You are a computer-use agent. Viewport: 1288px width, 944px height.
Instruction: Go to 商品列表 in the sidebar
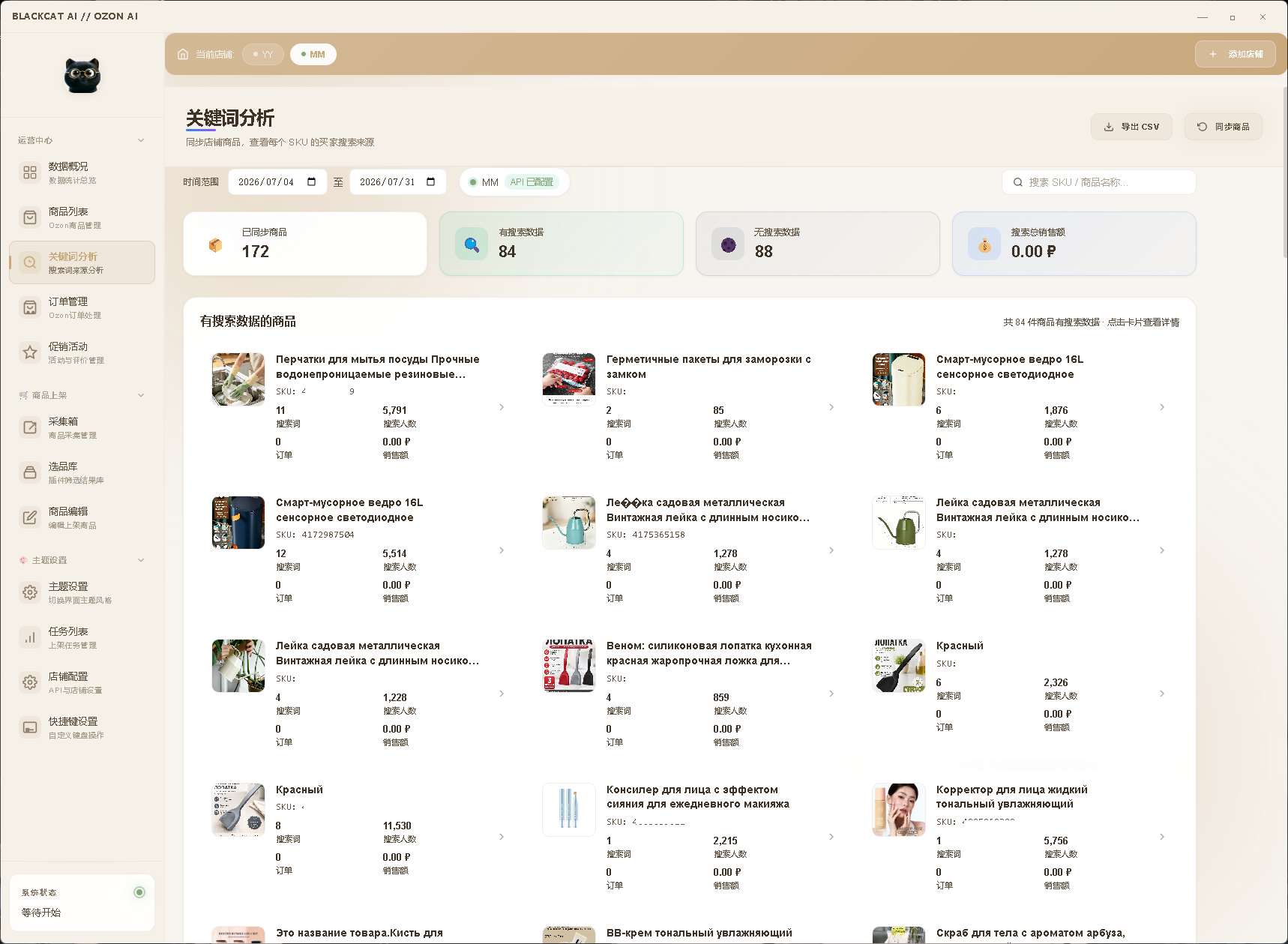(82, 217)
